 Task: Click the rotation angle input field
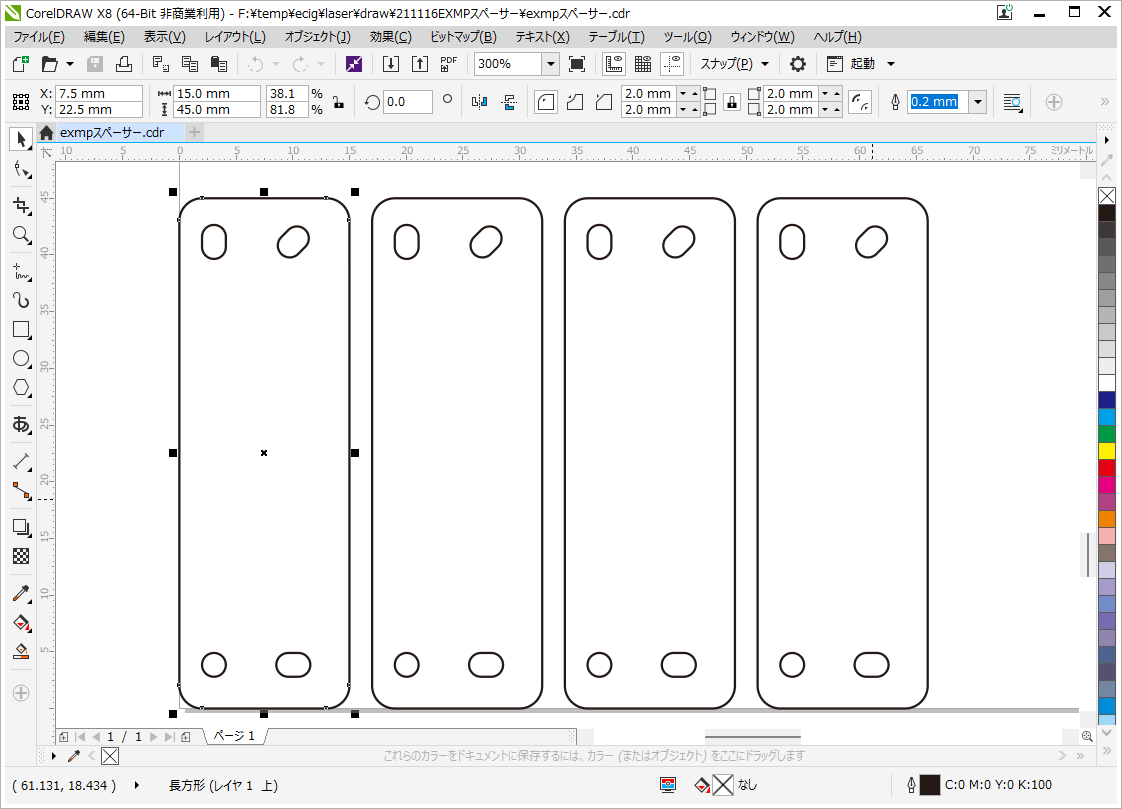click(408, 102)
